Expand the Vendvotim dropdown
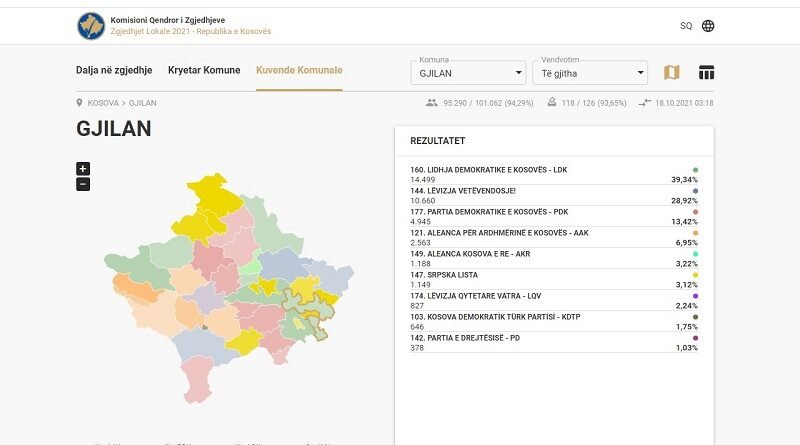Viewport: 800px width, 445px height. [589, 73]
